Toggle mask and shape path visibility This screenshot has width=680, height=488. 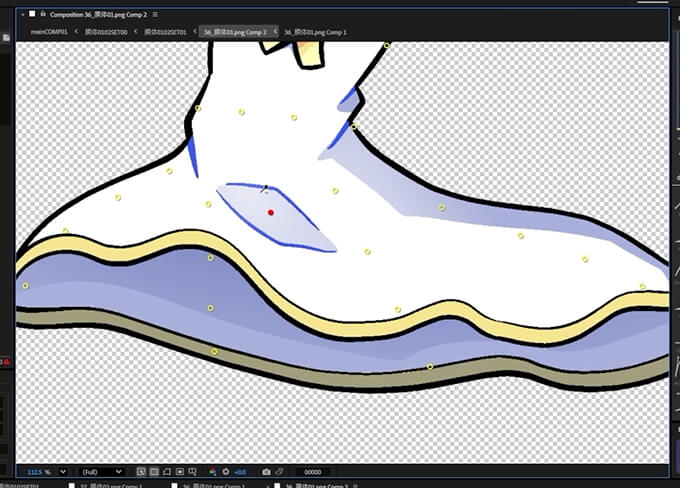(x=167, y=471)
